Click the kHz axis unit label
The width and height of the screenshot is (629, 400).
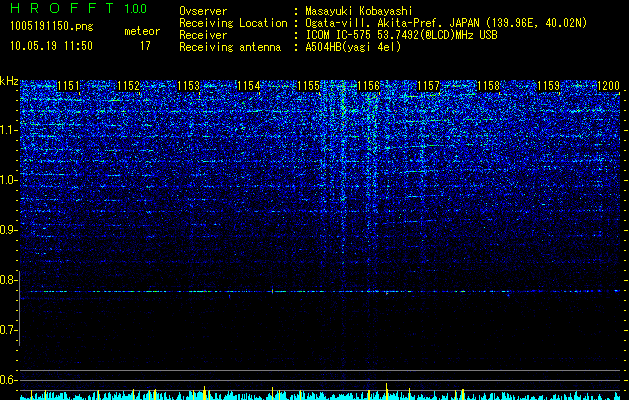coord(9,81)
